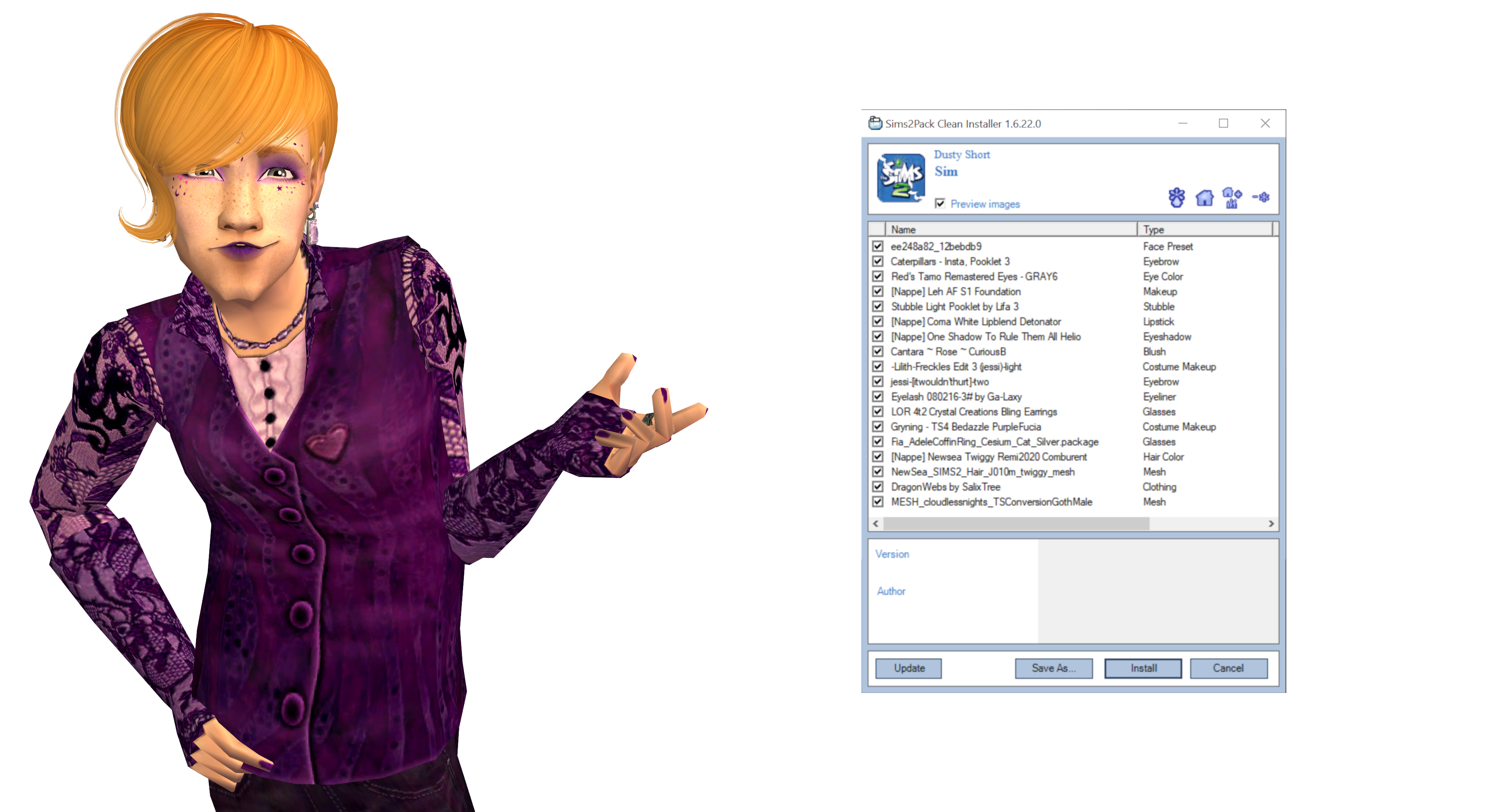This screenshot has width=1489, height=812.
Task: Click the Face Preset type cell
Action: click(x=1167, y=246)
